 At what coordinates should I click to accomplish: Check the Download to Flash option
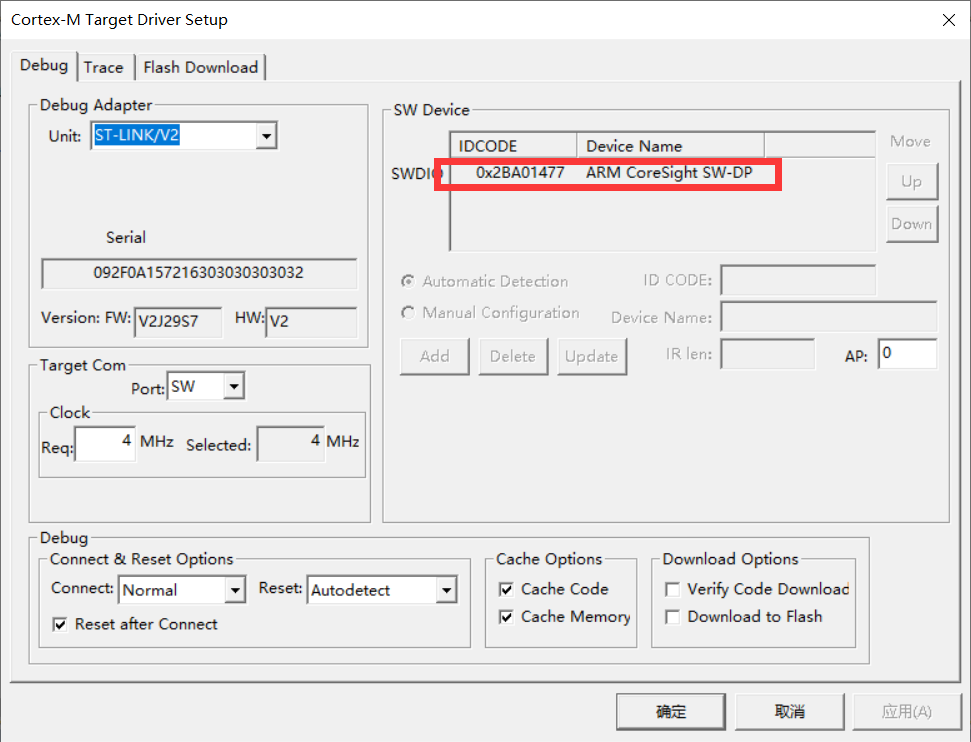[x=671, y=616]
